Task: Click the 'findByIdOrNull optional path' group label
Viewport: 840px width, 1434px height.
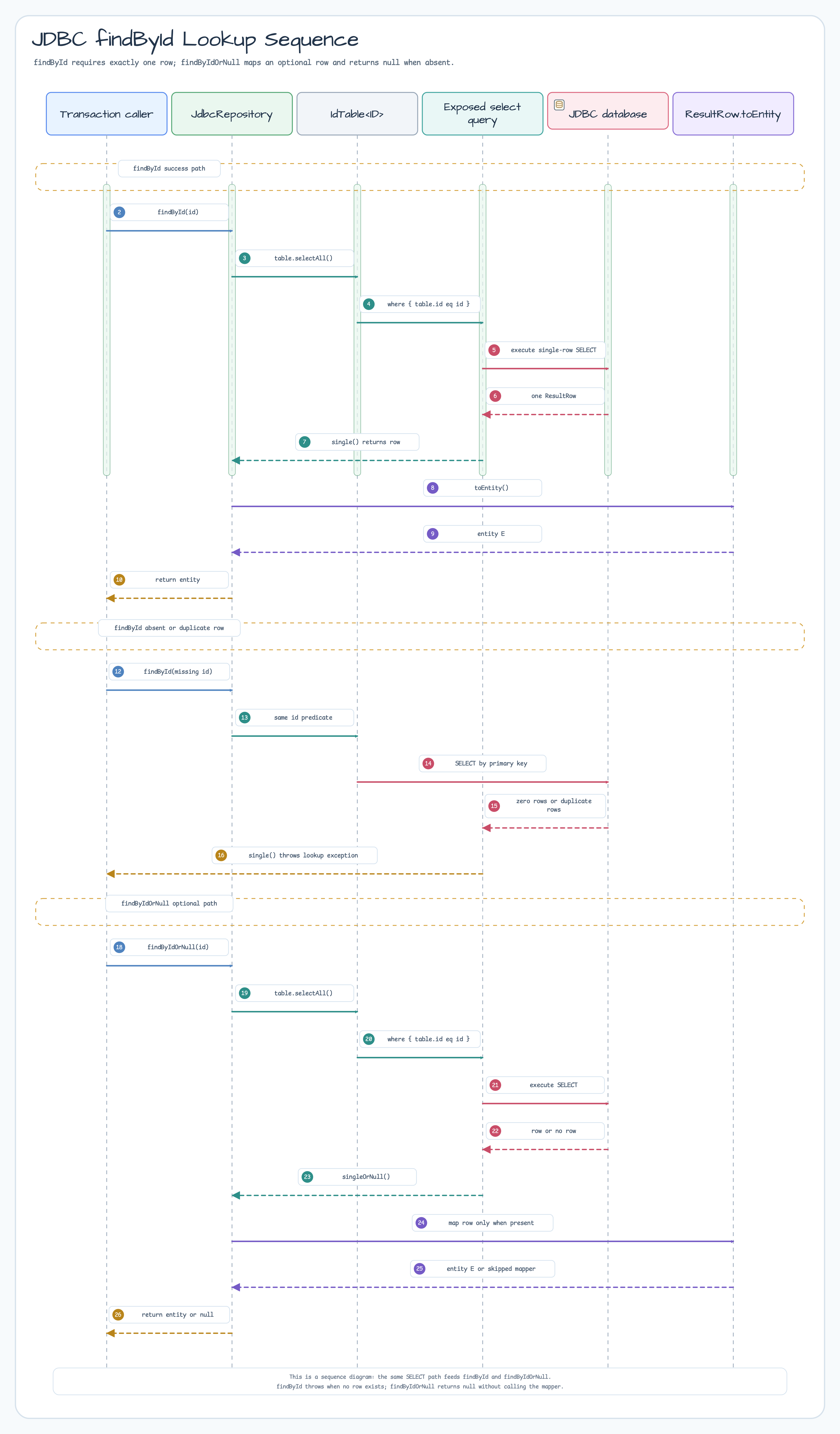Action: pyautogui.click(x=169, y=904)
